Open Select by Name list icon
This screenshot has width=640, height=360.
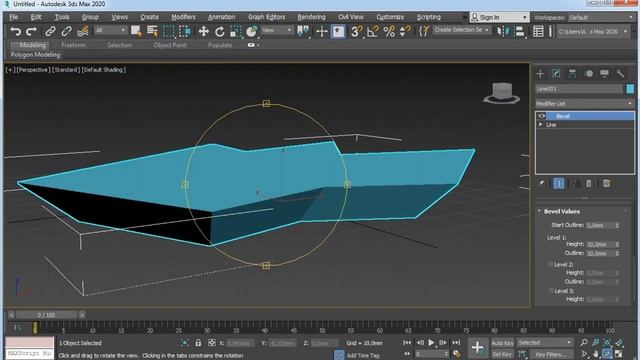(152, 31)
